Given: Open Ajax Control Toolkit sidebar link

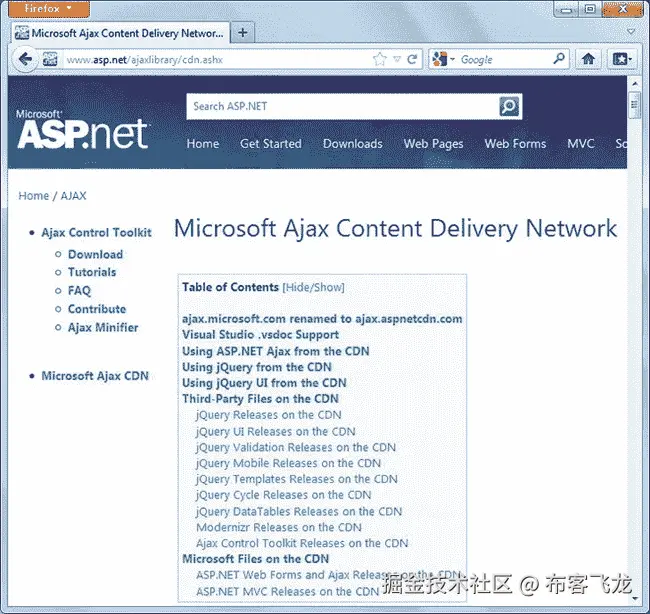Looking at the screenshot, I should [x=96, y=233].
